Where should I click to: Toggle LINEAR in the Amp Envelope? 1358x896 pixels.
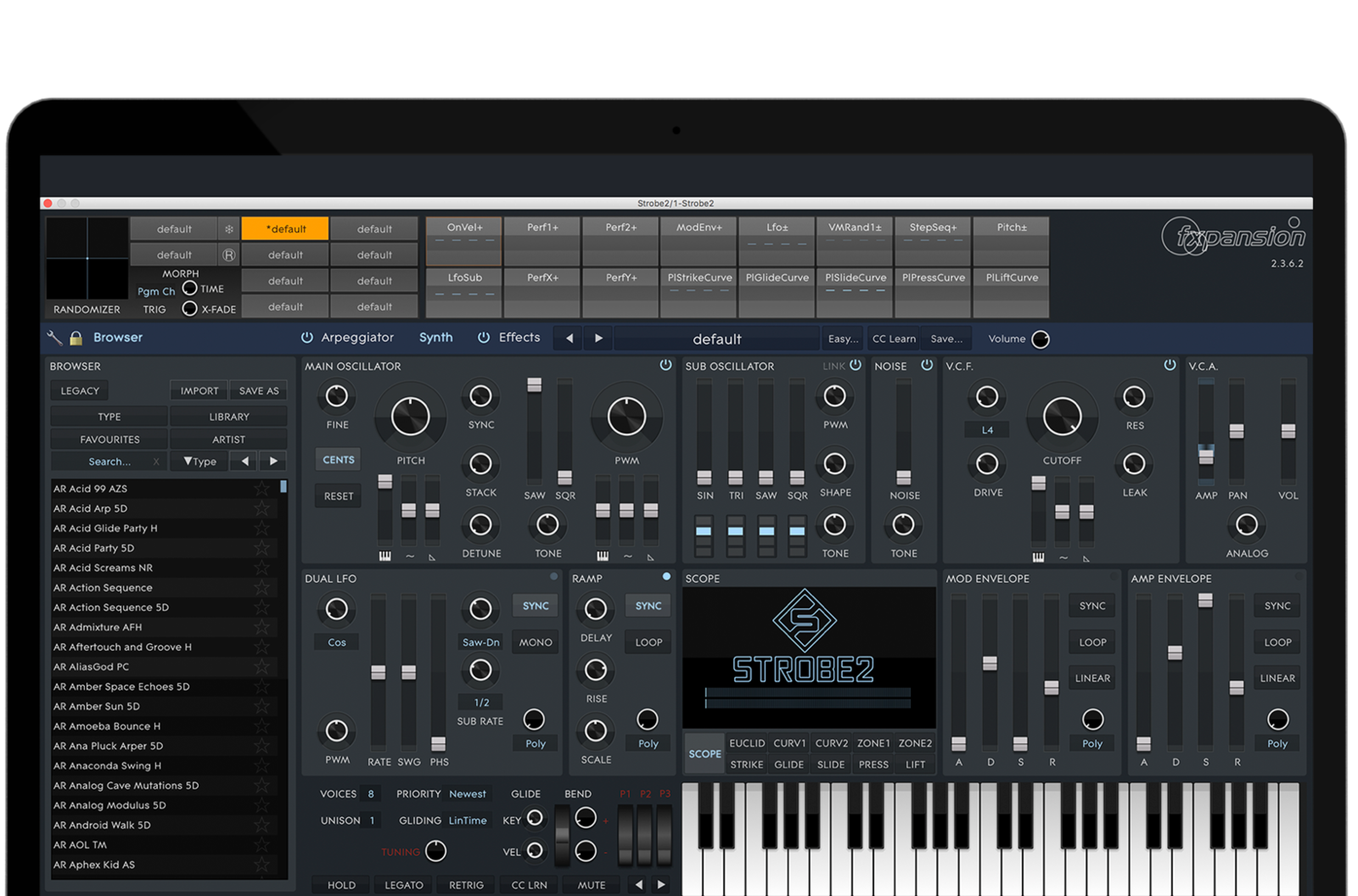pyautogui.click(x=1277, y=678)
